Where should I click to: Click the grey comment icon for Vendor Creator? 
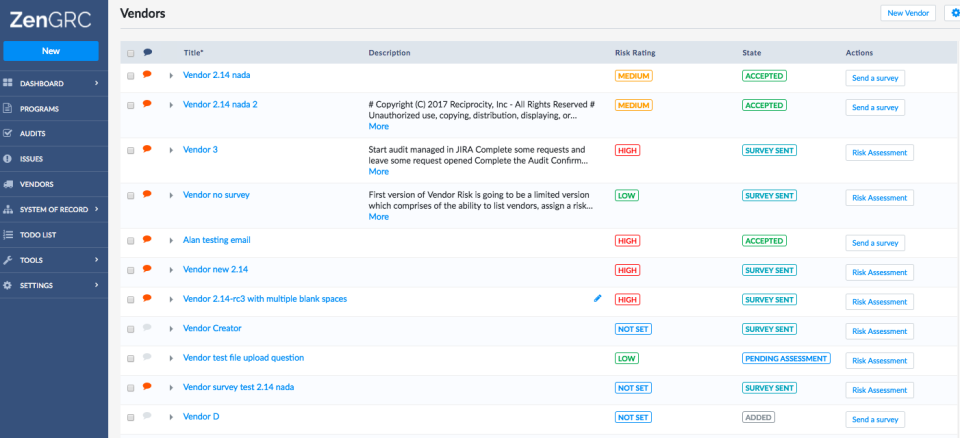[x=147, y=328]
